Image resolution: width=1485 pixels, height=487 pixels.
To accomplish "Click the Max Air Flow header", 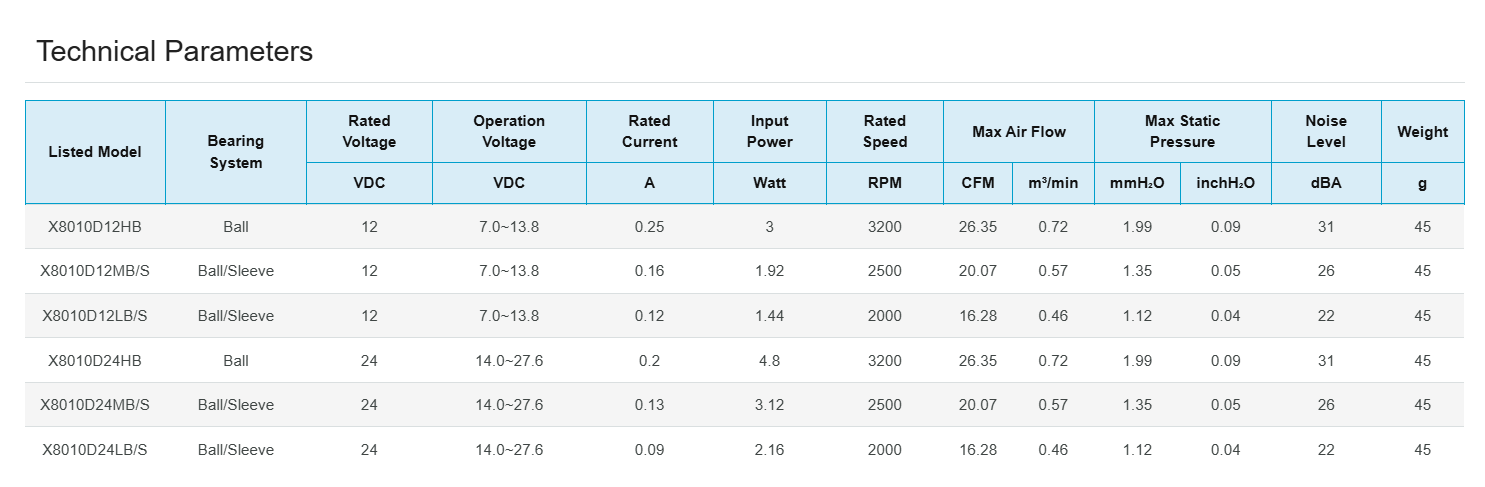I will [x=1019, y=132].
